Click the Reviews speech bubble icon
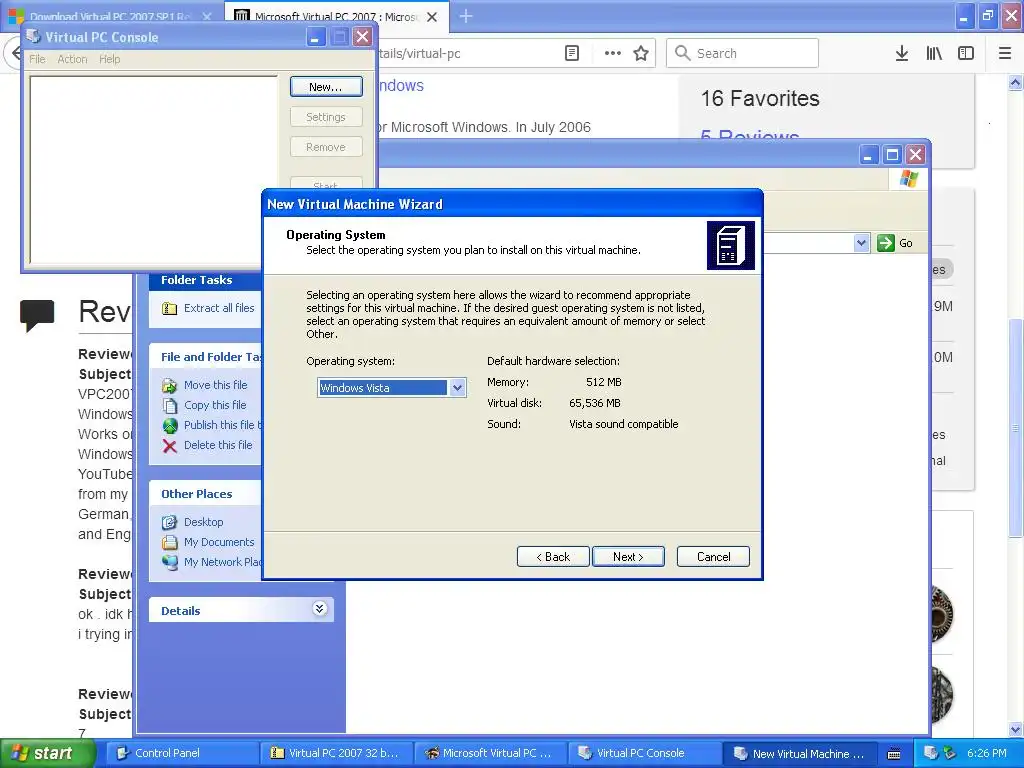Viewport: 1024px width, 768px height. point(37,315)
